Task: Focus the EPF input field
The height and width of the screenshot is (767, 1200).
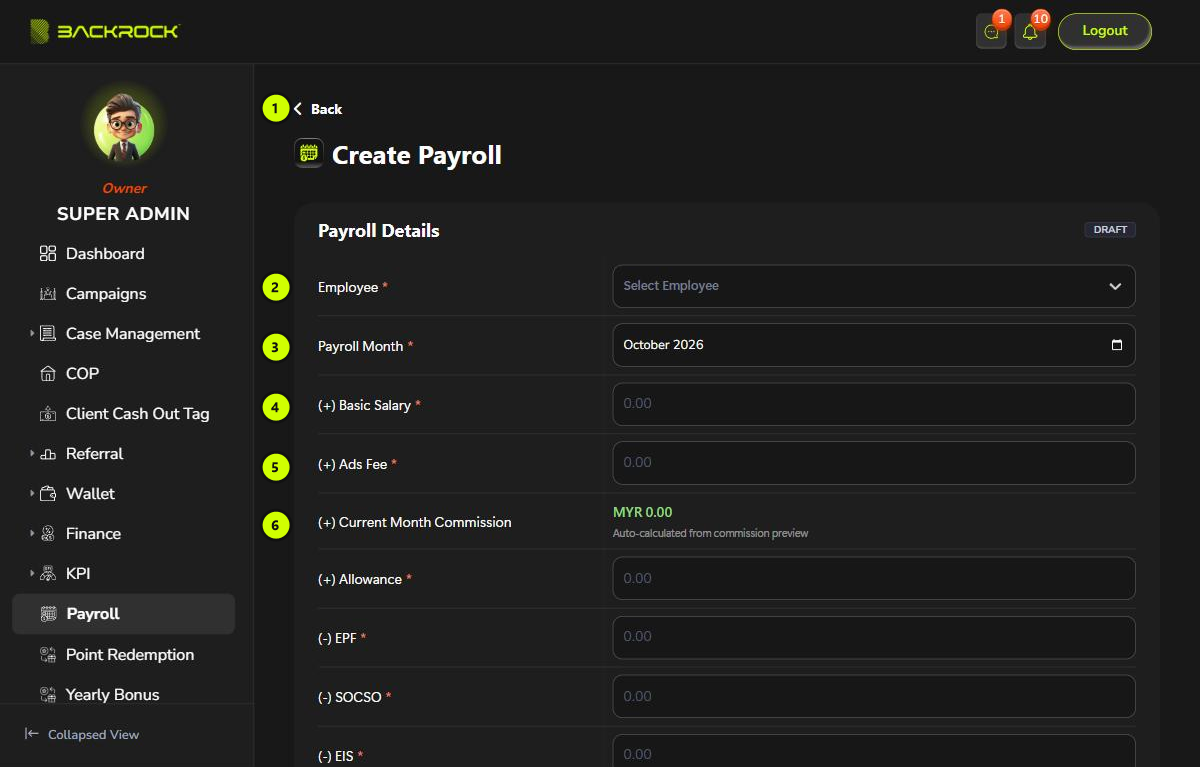Action: [x=874, y=637]
